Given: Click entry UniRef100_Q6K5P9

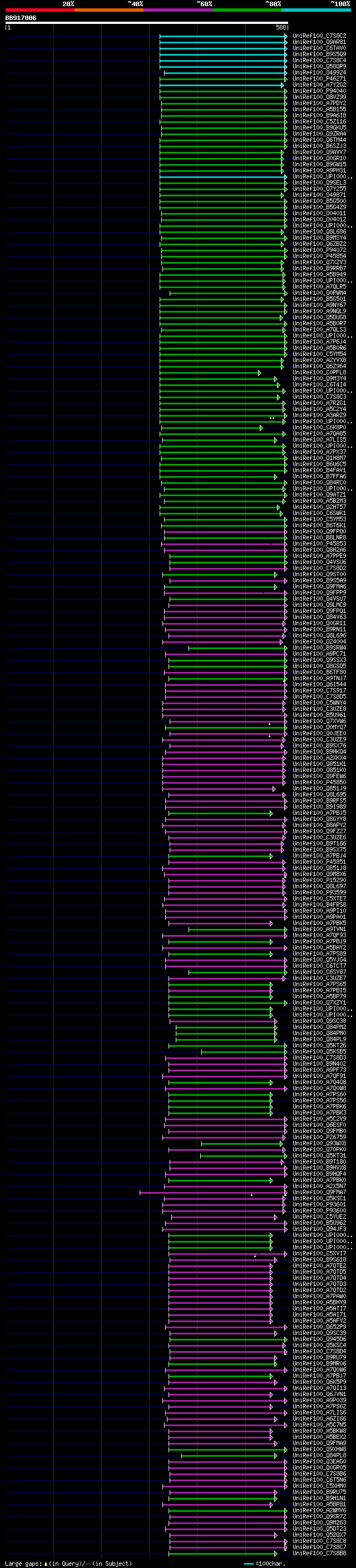Looking at the screenshot, I should click(x=319, y=1382).
